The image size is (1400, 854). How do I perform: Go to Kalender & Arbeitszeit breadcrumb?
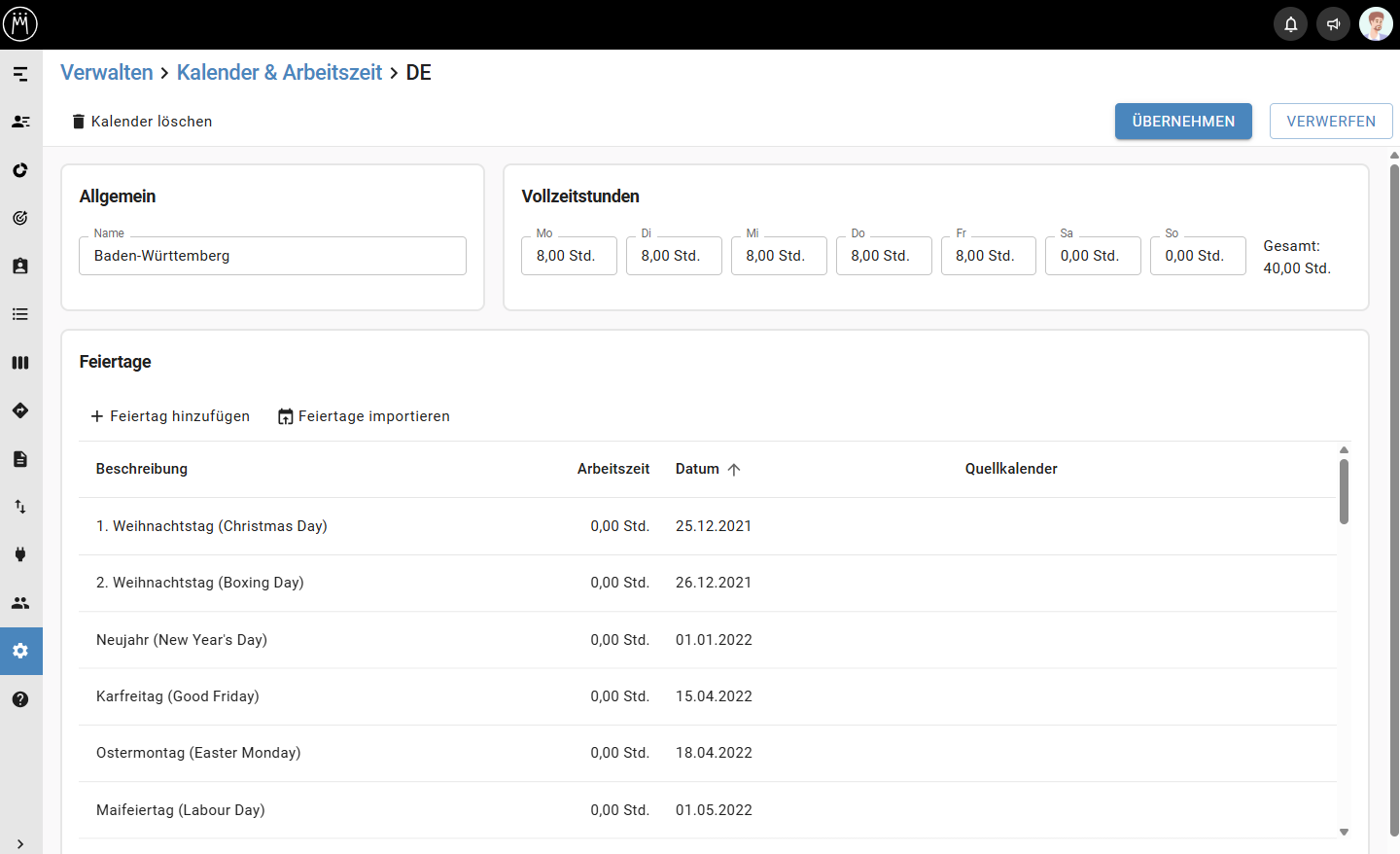(x=280, y=73)
